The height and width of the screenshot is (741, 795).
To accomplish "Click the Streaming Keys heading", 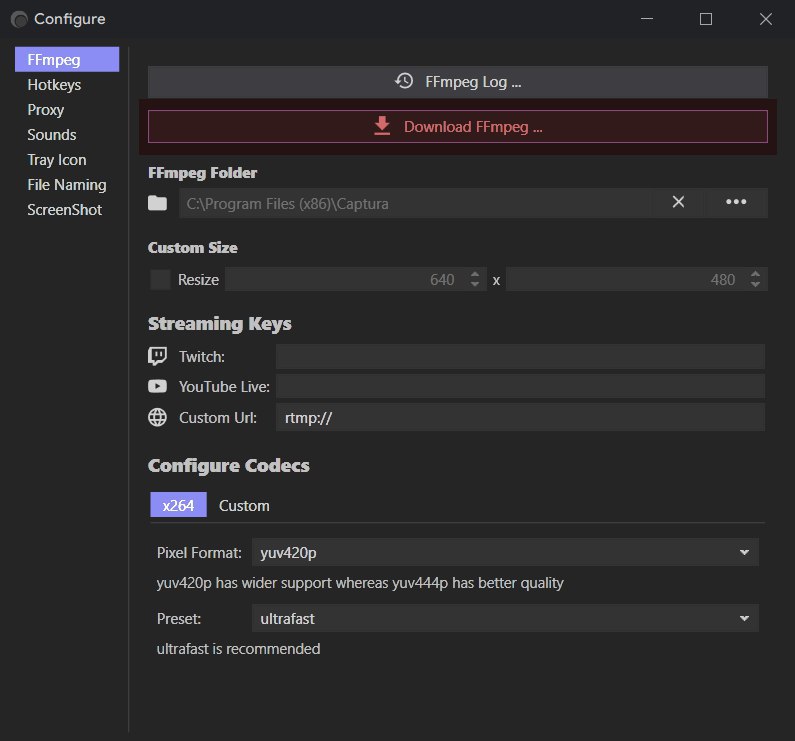I will click(x=220, y=324).
